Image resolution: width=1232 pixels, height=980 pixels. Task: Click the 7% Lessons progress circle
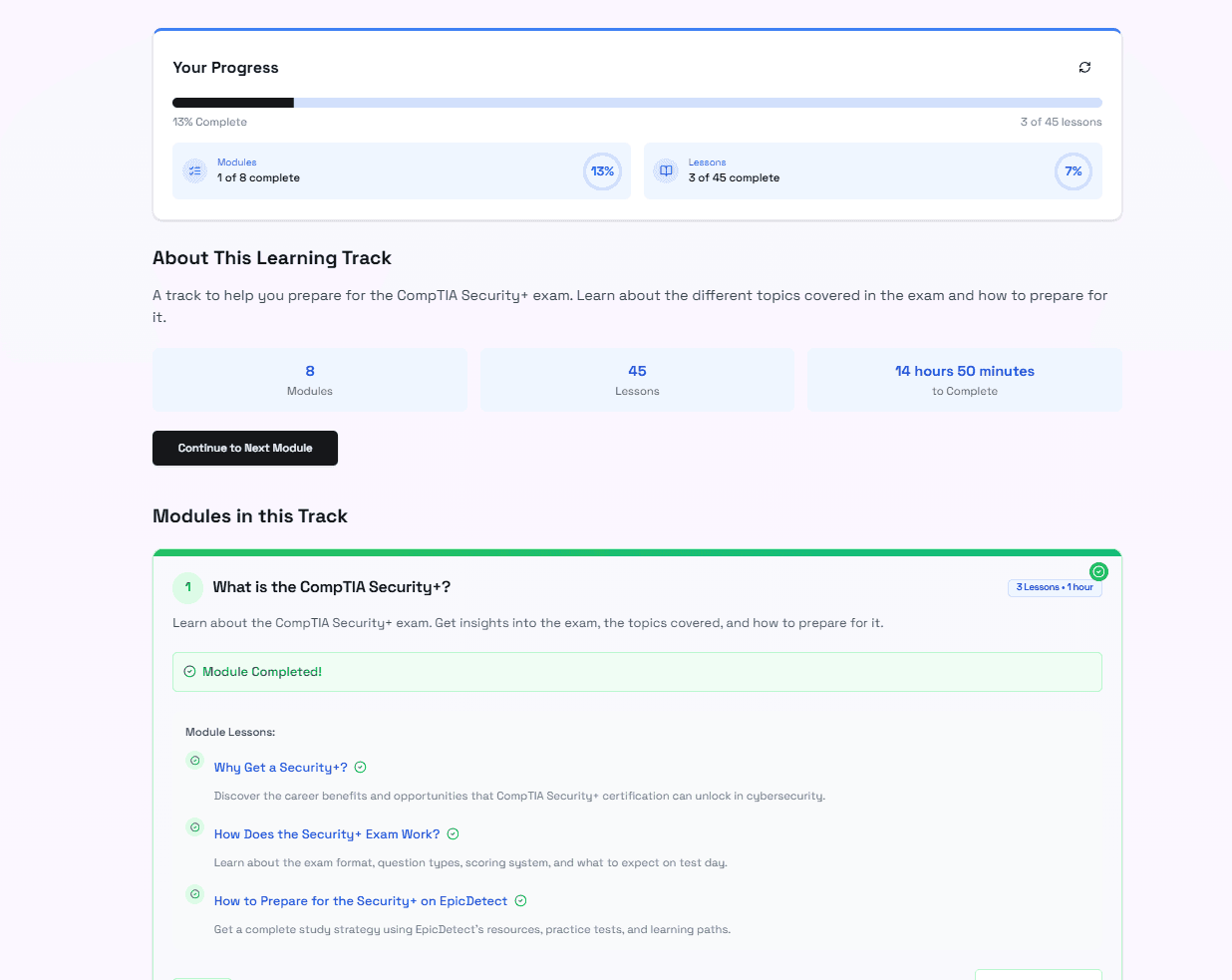point(1074,170)
